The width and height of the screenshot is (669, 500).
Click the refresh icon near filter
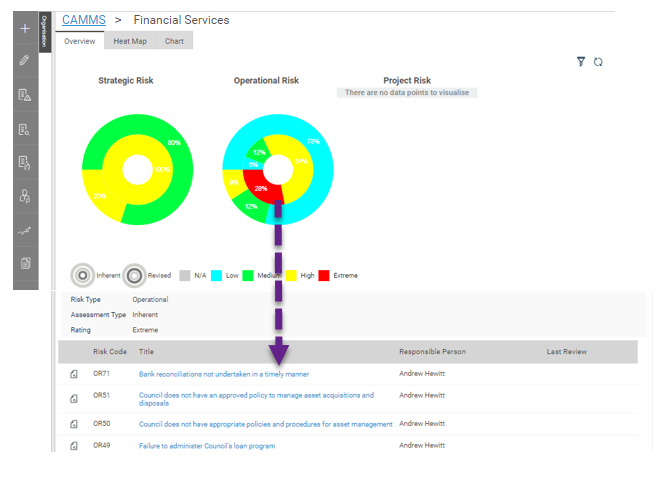pos(598,62)
